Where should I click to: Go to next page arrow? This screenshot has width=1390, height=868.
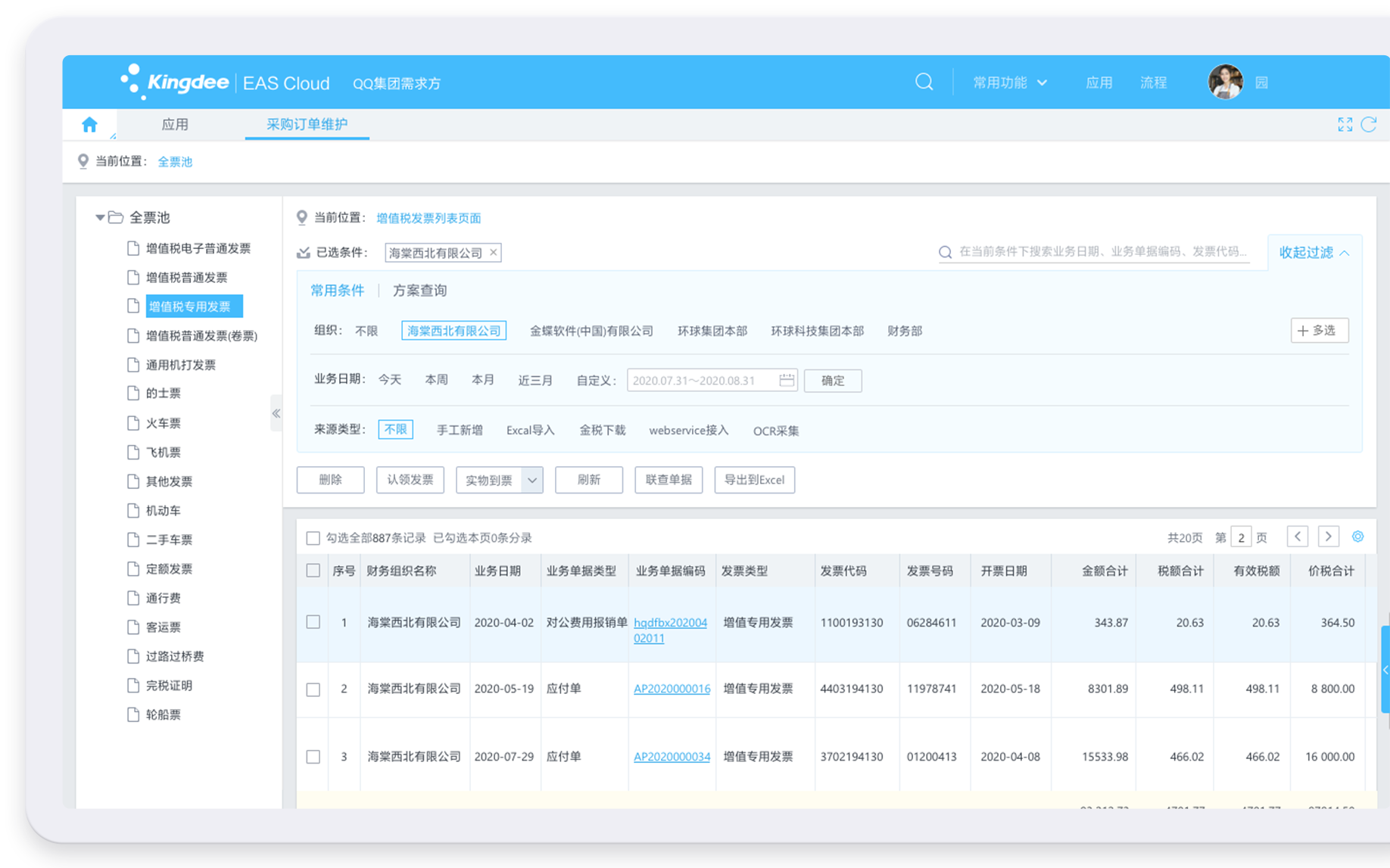tap(1328, 537)
